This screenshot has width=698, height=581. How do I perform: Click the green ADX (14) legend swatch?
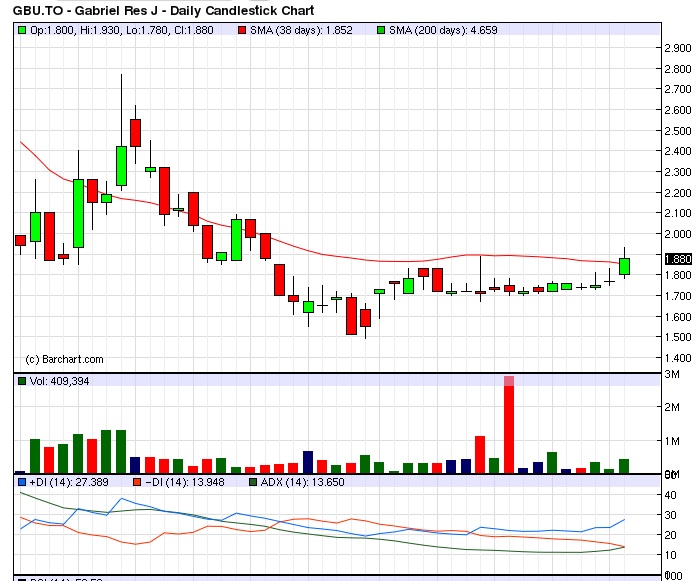(255, 483)
